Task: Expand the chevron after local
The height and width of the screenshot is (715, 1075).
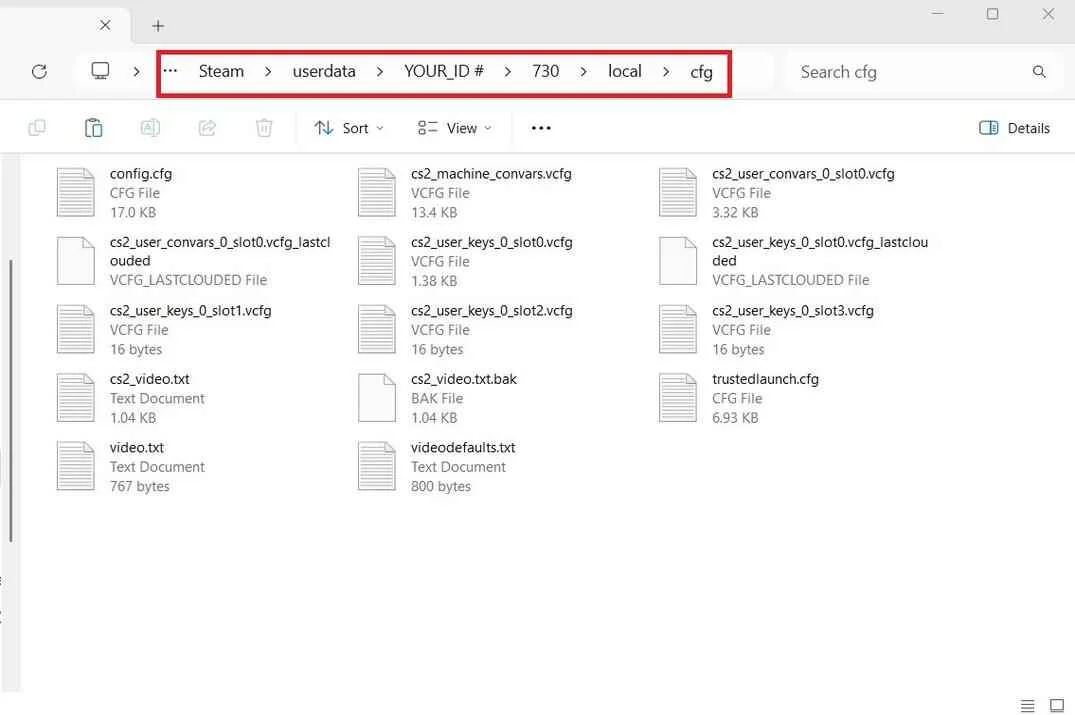Action: point(666,71)
